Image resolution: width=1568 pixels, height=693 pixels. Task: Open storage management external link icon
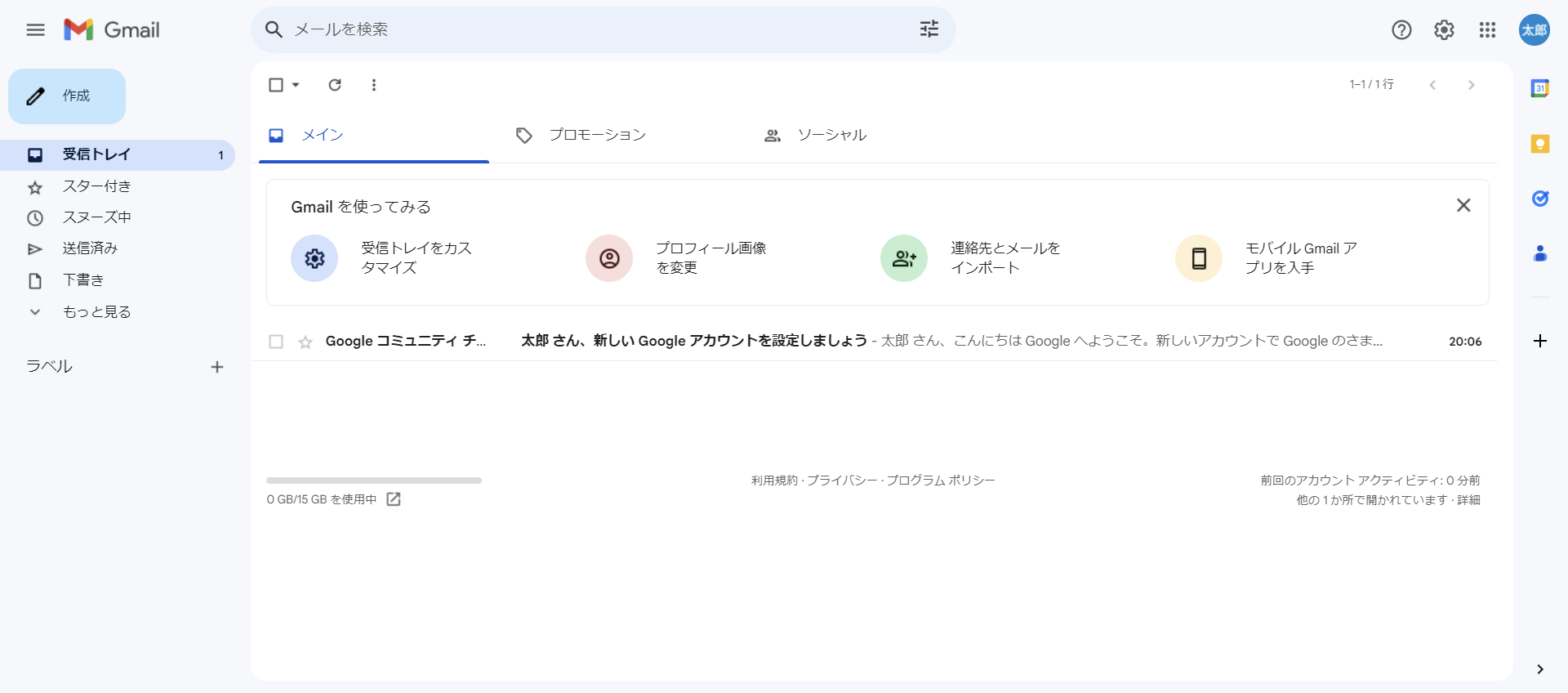(x=394, y=499)
